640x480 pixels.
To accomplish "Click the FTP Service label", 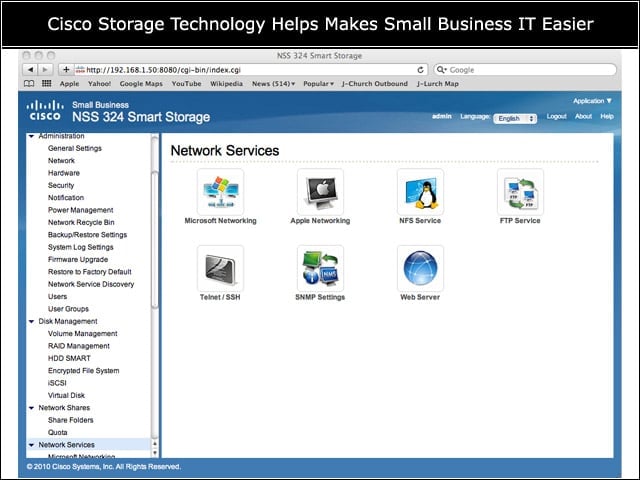I will coord(520,221).
